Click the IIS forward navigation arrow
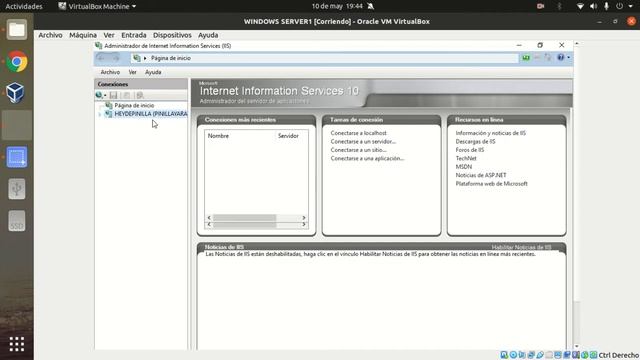Viewport: 640px width, 360px height. pos(116,58)
